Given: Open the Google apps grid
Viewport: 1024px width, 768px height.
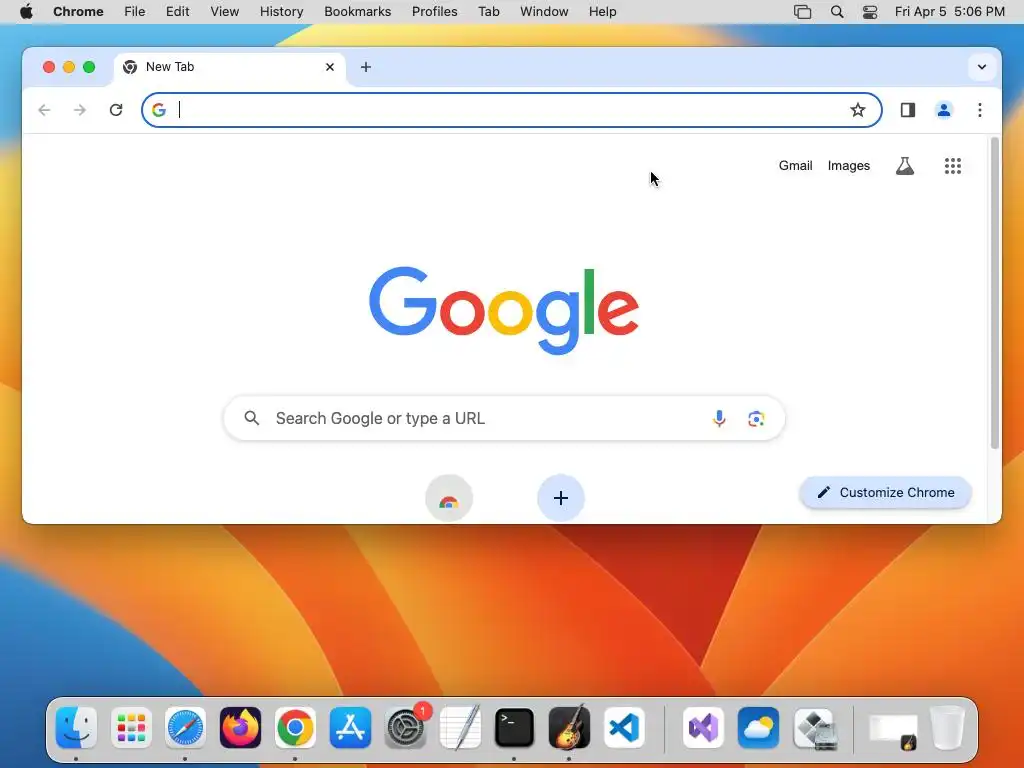Looking at the screenshot, I should tap(953, 166).
